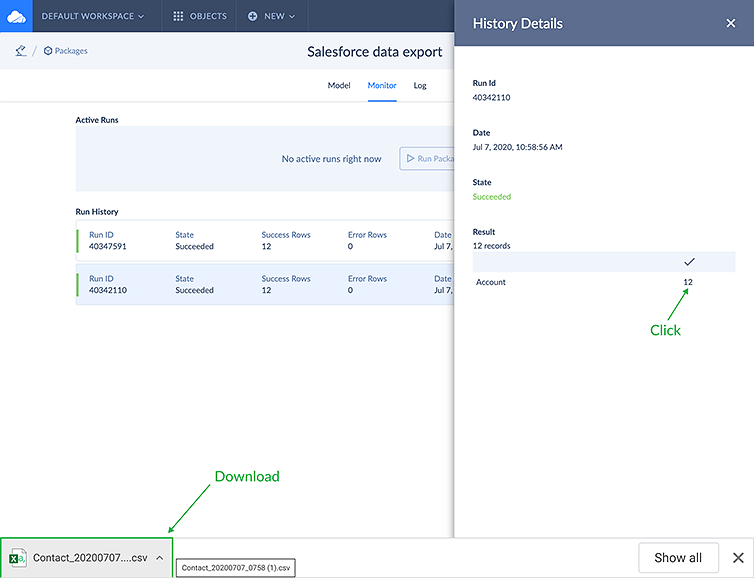The height and width of the screenshot is (578, 754).
Task: Click the checkmark column header icon
Action: [689, 262]
